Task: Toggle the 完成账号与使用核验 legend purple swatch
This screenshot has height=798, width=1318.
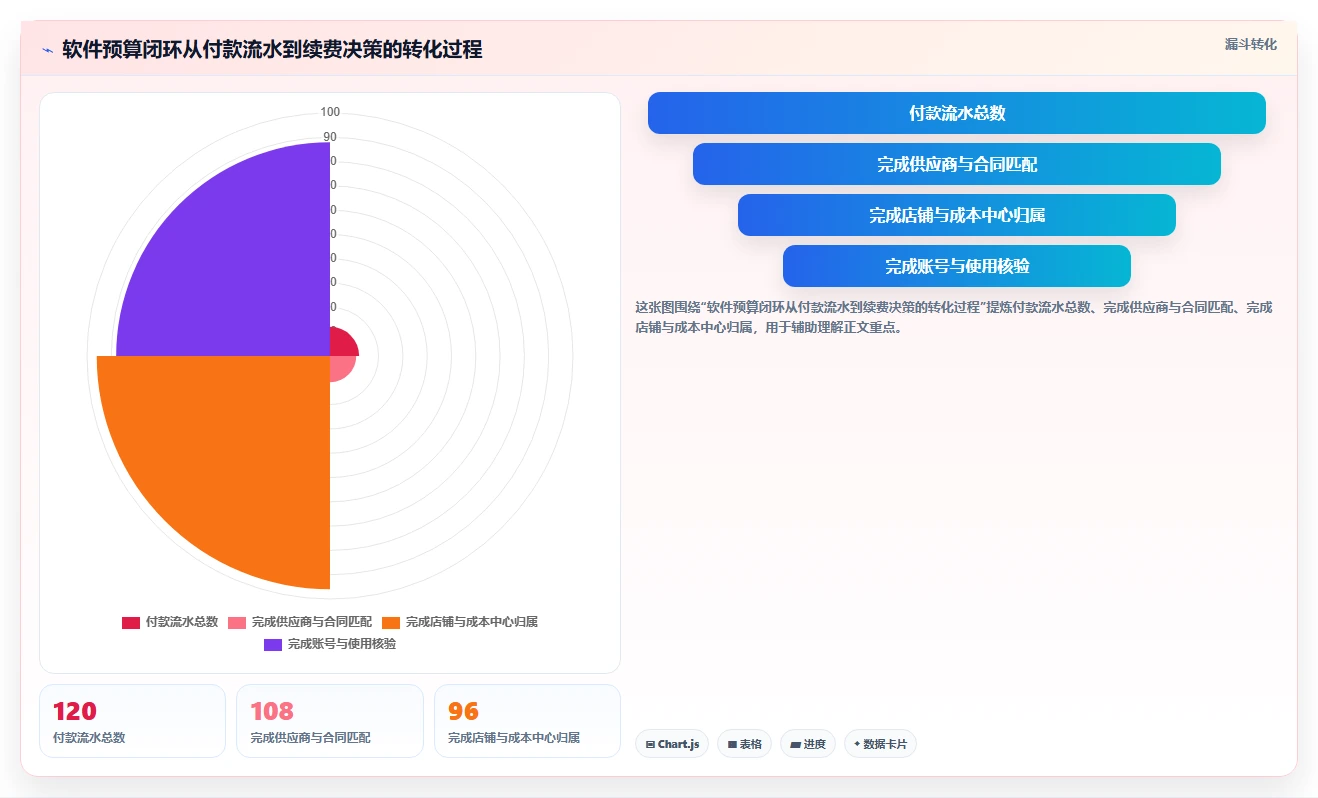Action: 273,645
